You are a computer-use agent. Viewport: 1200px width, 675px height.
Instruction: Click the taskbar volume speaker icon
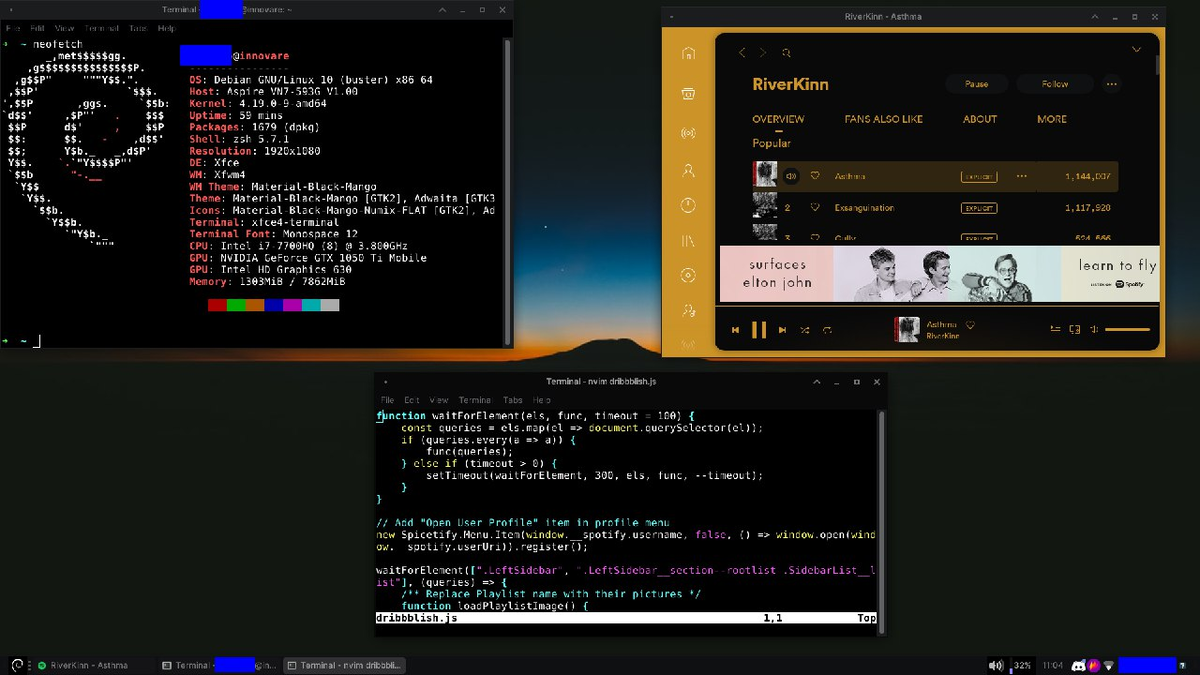point(996,665)
